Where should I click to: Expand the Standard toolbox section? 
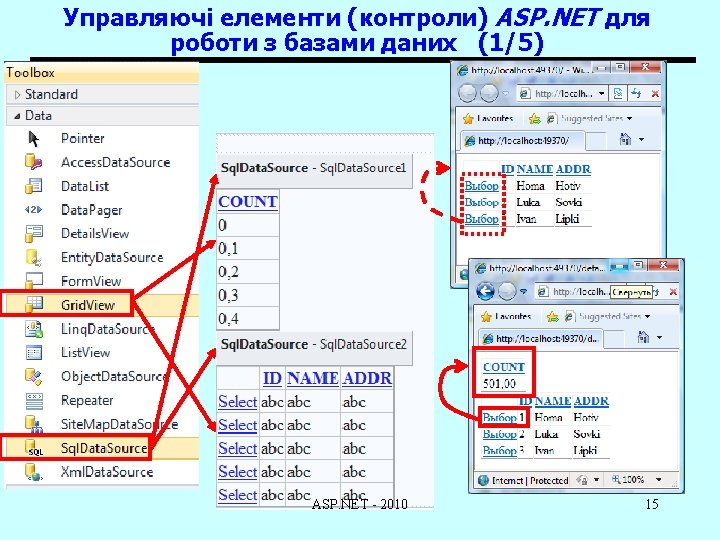(x=17, y=95)
